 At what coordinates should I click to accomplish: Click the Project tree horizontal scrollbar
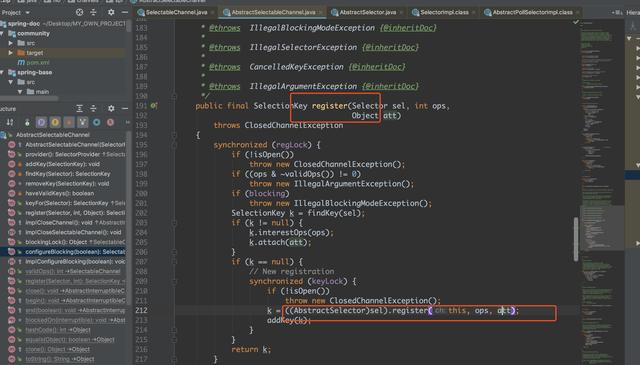point(29,98)
